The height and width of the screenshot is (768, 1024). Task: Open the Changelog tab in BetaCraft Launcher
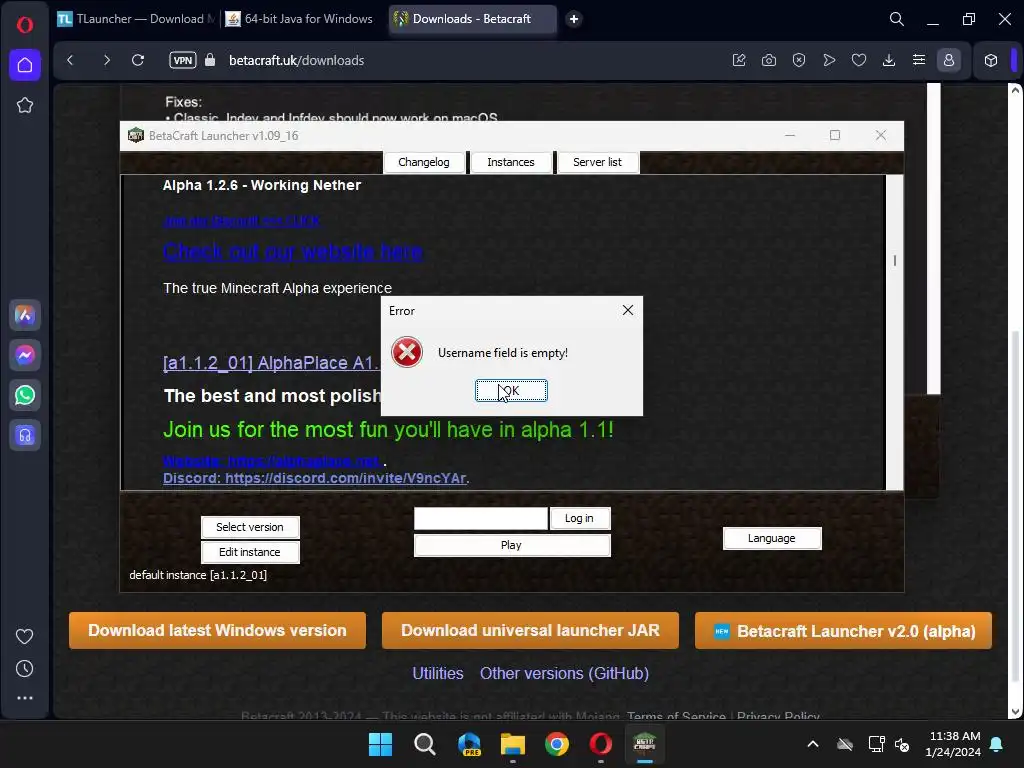click(x=424, y=162)
